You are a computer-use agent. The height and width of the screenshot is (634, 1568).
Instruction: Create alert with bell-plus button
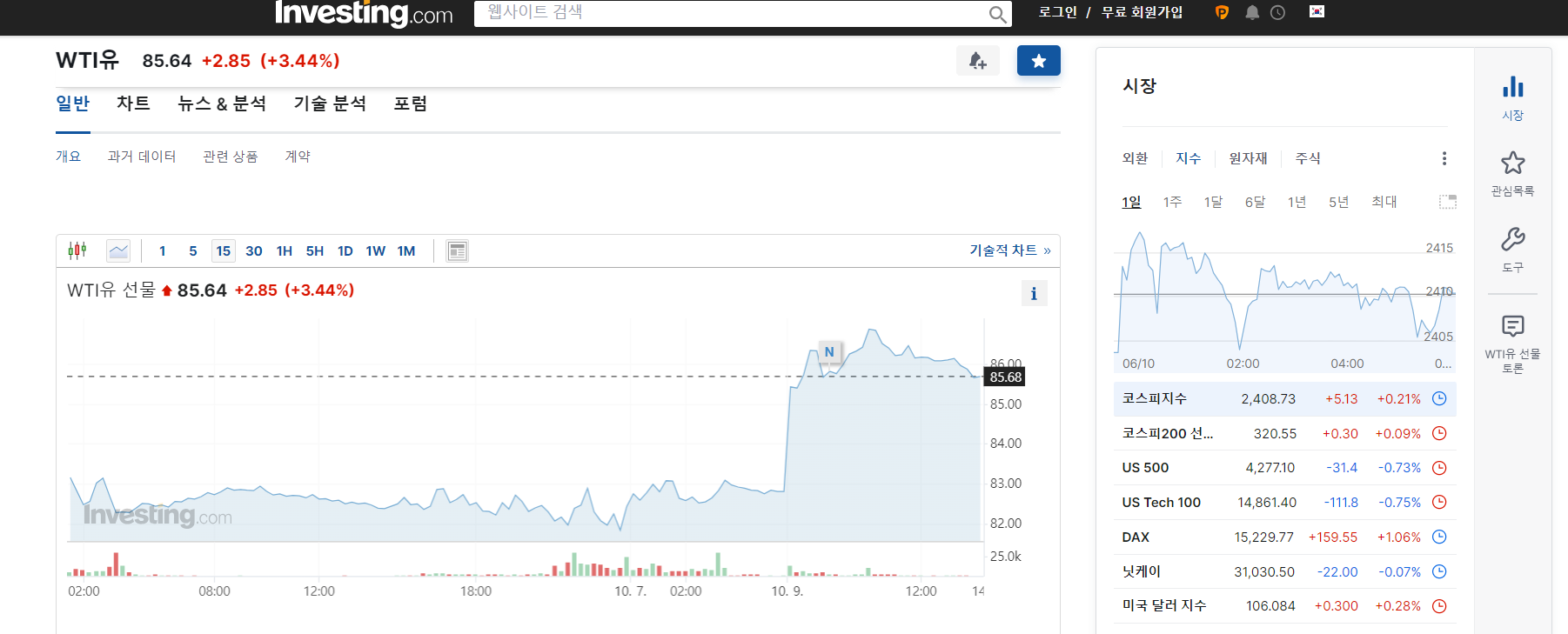click(x=978, y=61)
